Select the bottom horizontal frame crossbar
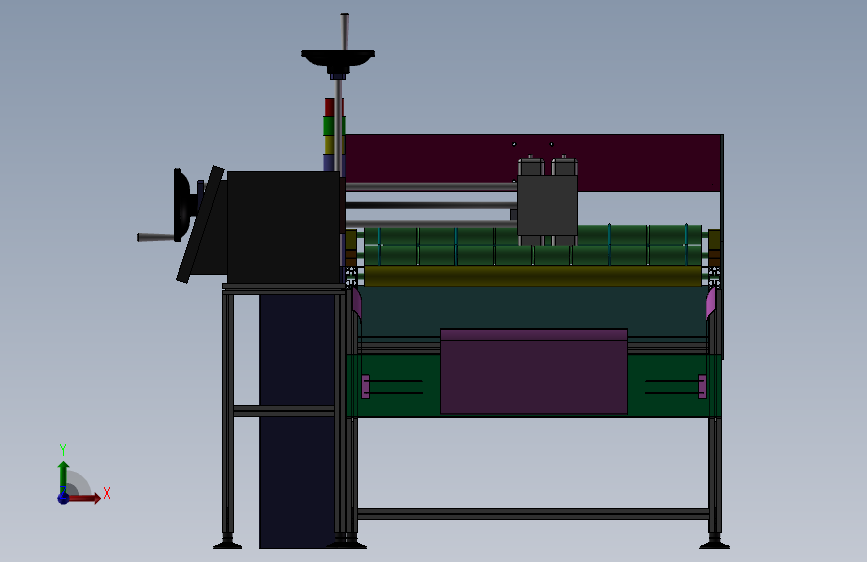Screen dimensions: 867x562 coord(533,514)
